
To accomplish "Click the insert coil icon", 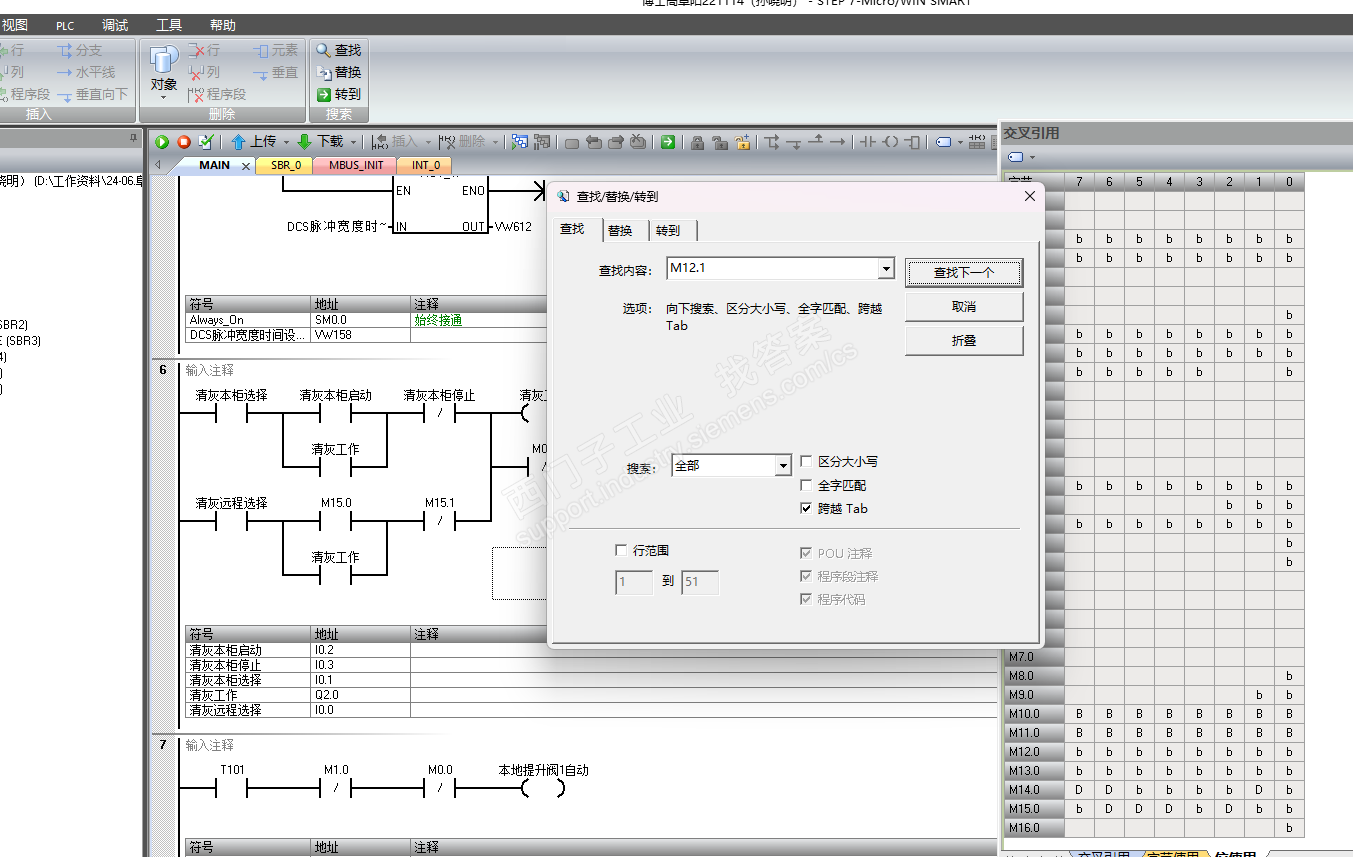I will [890, 142].
